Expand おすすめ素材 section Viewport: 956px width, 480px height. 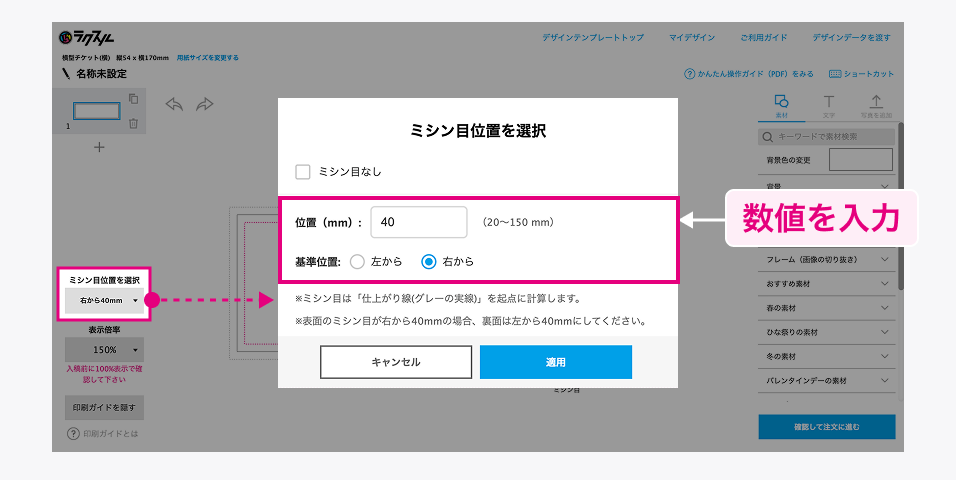point(827,284)
